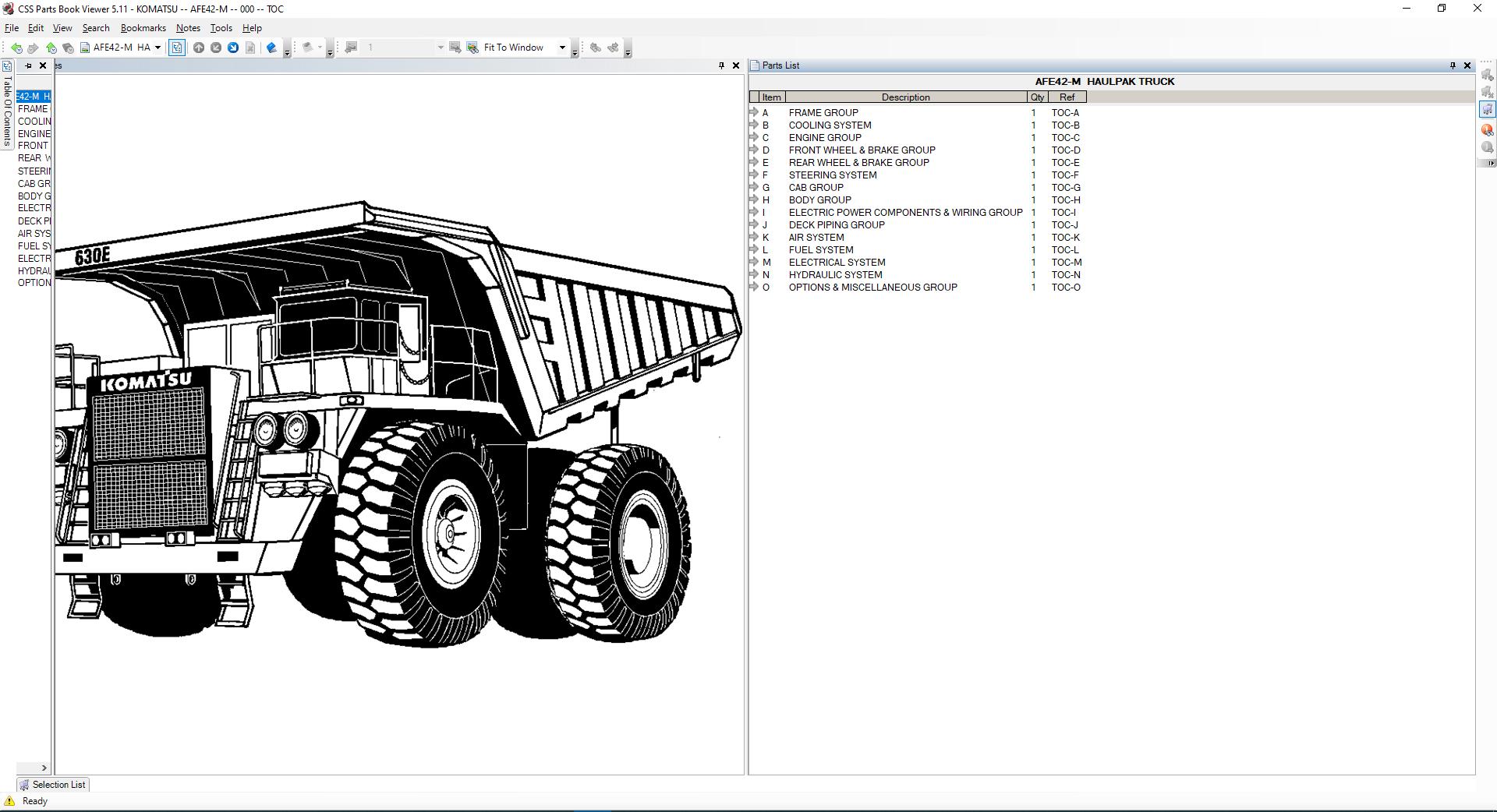
Task: Toggle the table of contents tree button
Action: (x=177, y=48)
